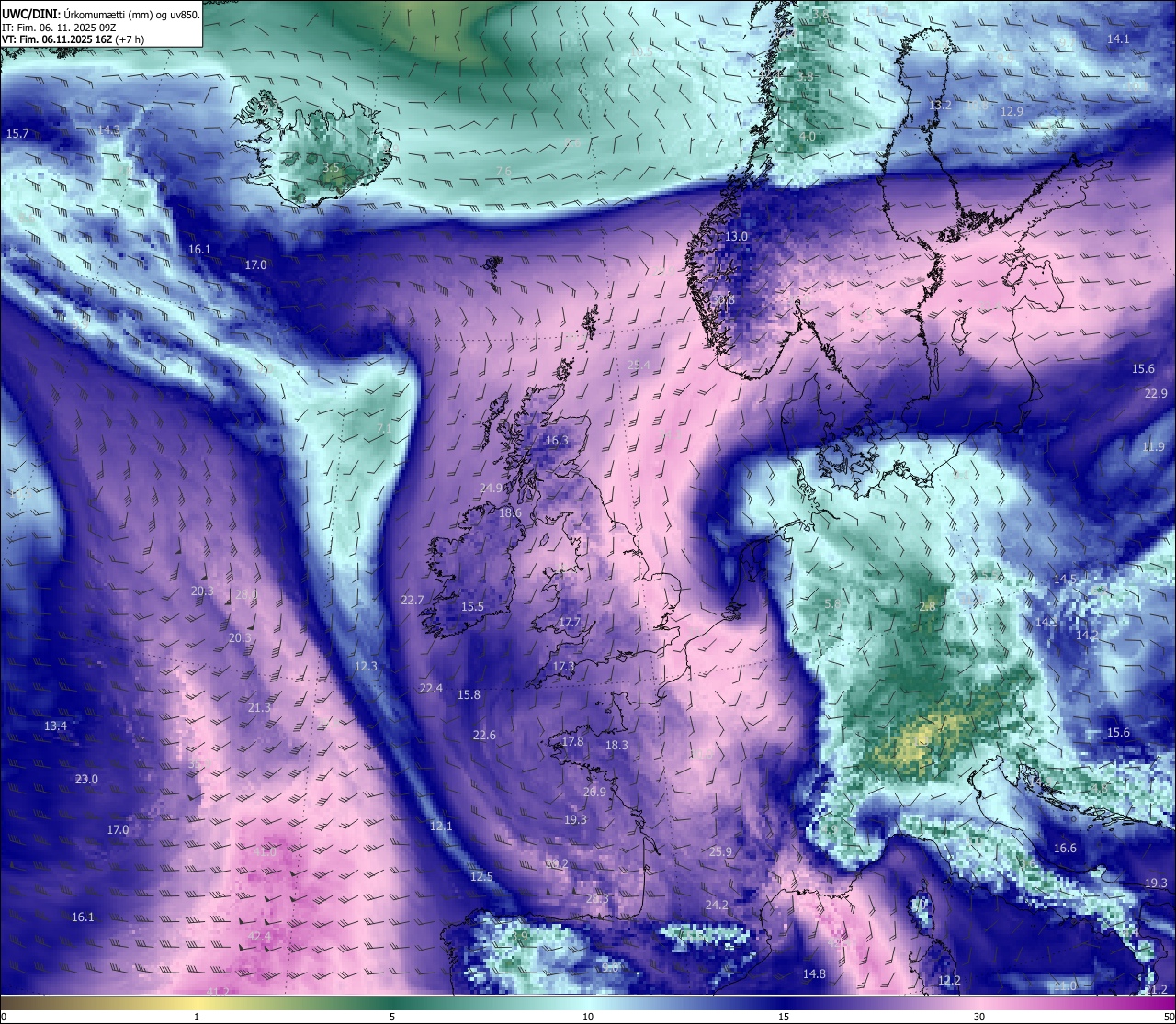Click the 11.9 value at the right edge
Viewport: 1176px width, 1024px height.
[1153, 446]
